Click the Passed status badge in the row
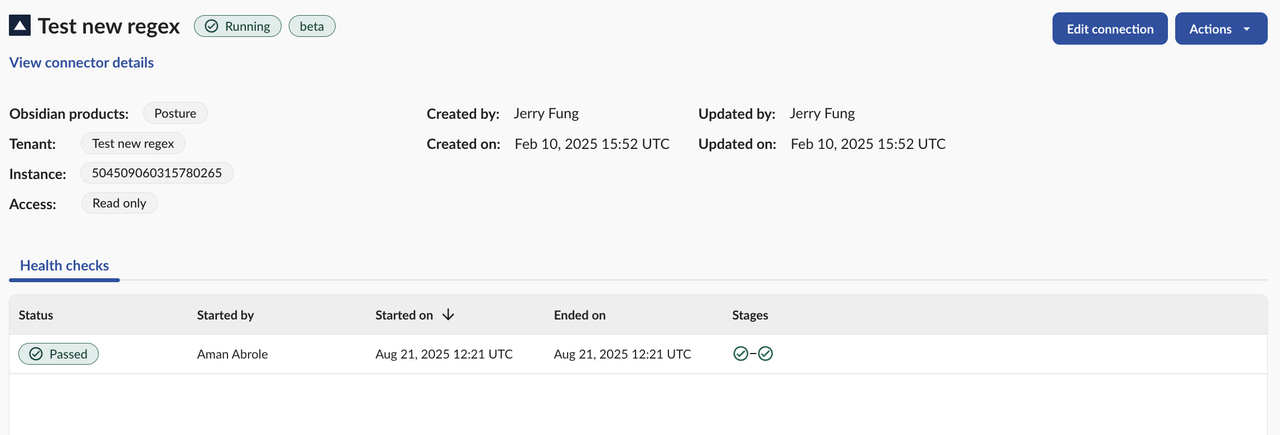The height and width of the screenshot is (435, 1280). pos(59,354)
